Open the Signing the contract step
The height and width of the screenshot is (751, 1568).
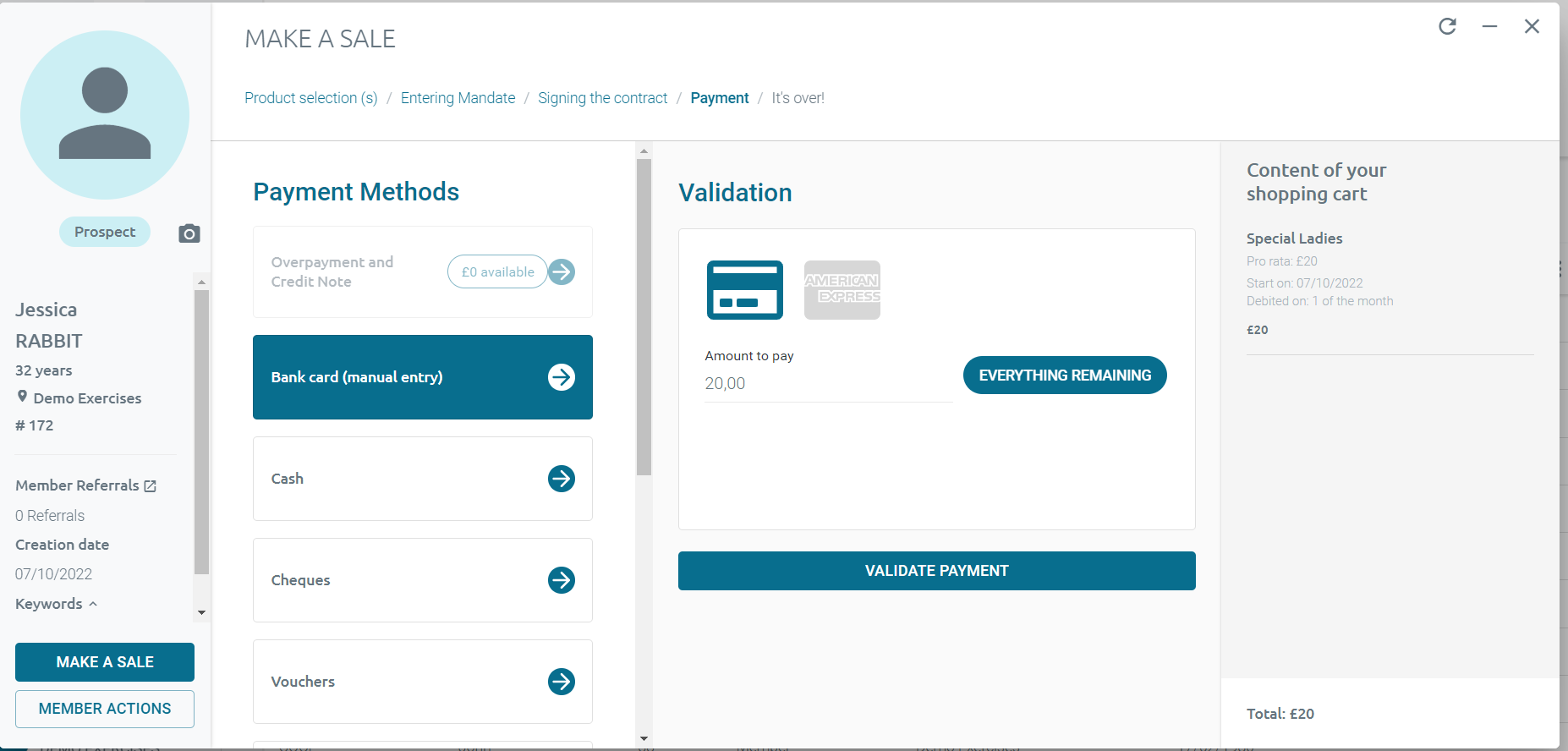[x=602, y=98]
